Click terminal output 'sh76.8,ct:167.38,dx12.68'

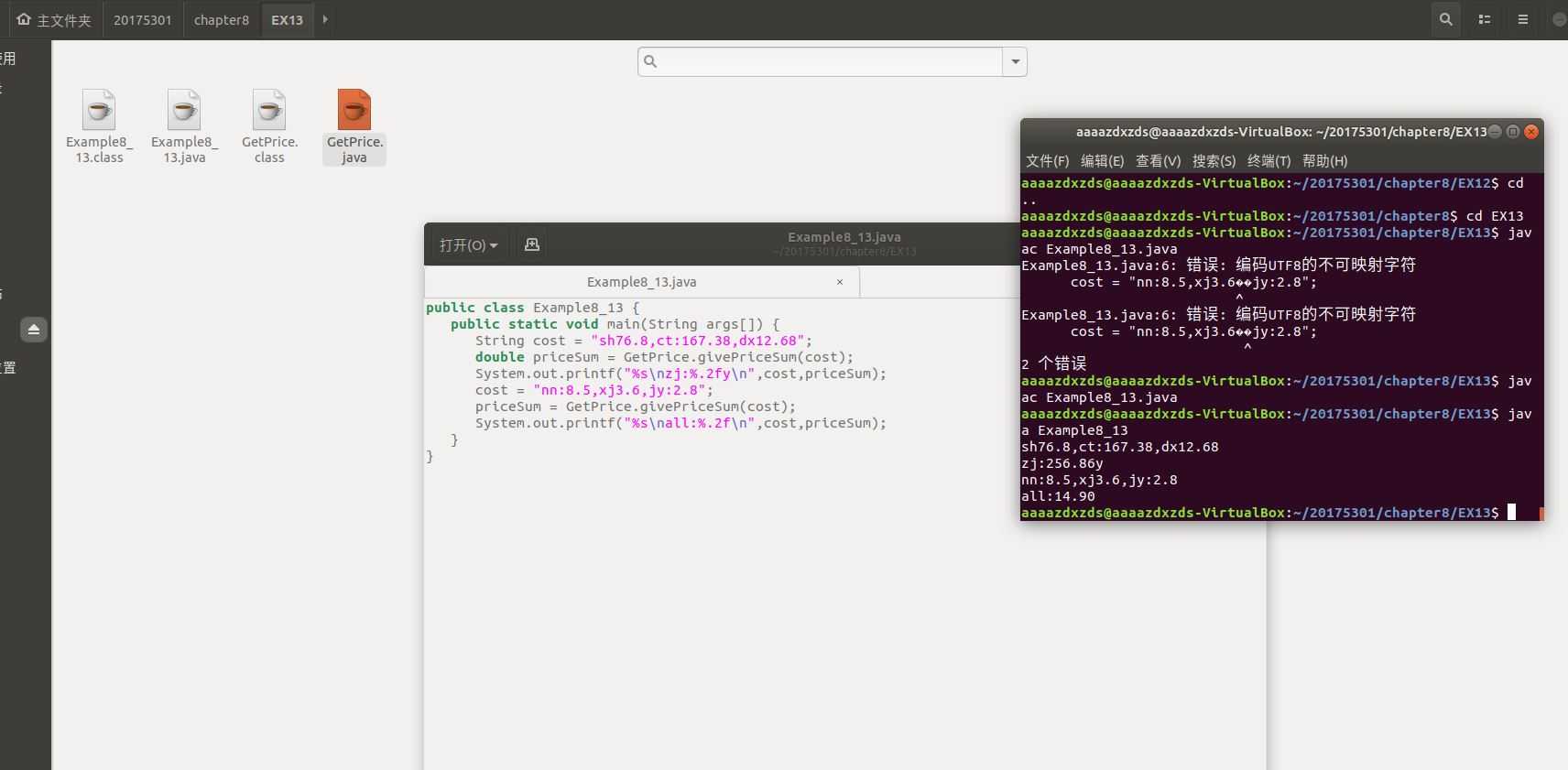[1120, 447]
